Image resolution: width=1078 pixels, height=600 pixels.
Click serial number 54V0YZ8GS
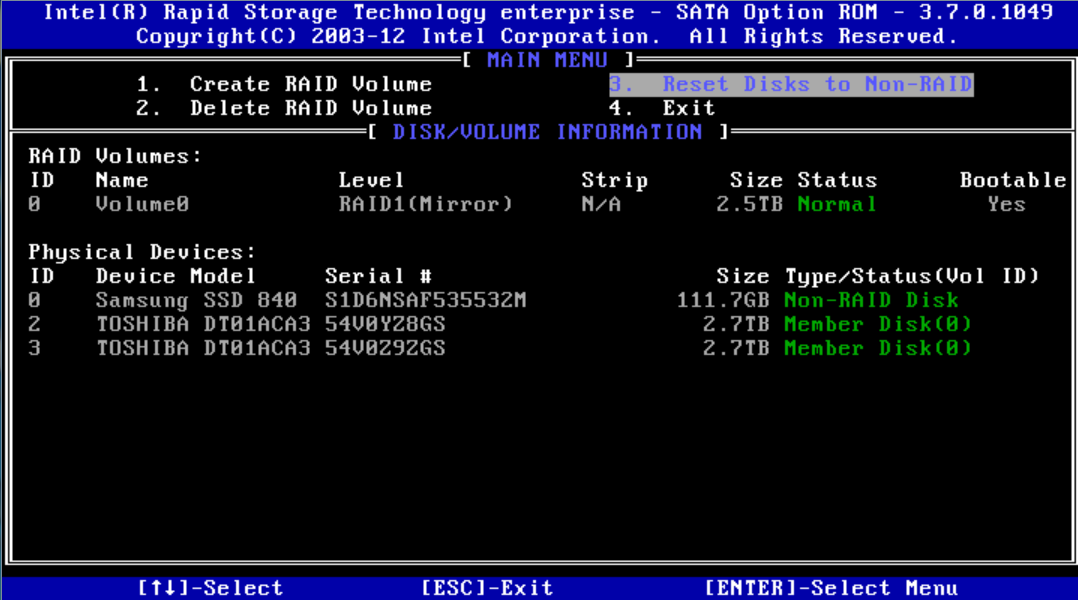click(x=385, y=324)
